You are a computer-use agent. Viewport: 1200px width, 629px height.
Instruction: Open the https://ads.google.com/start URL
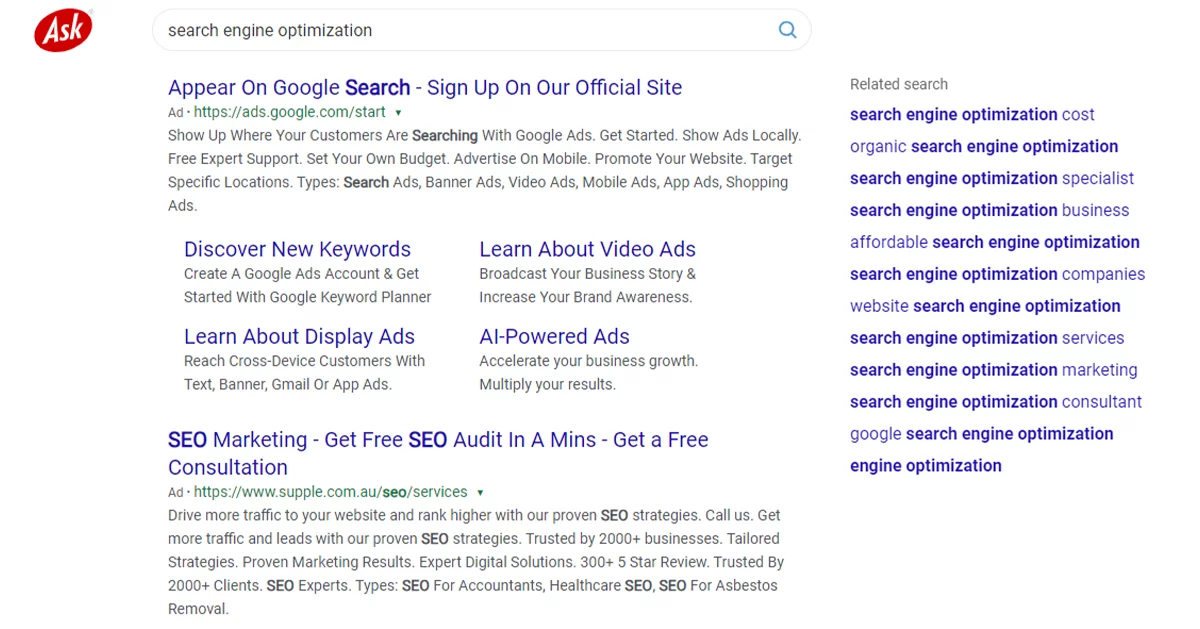point(290,112)
